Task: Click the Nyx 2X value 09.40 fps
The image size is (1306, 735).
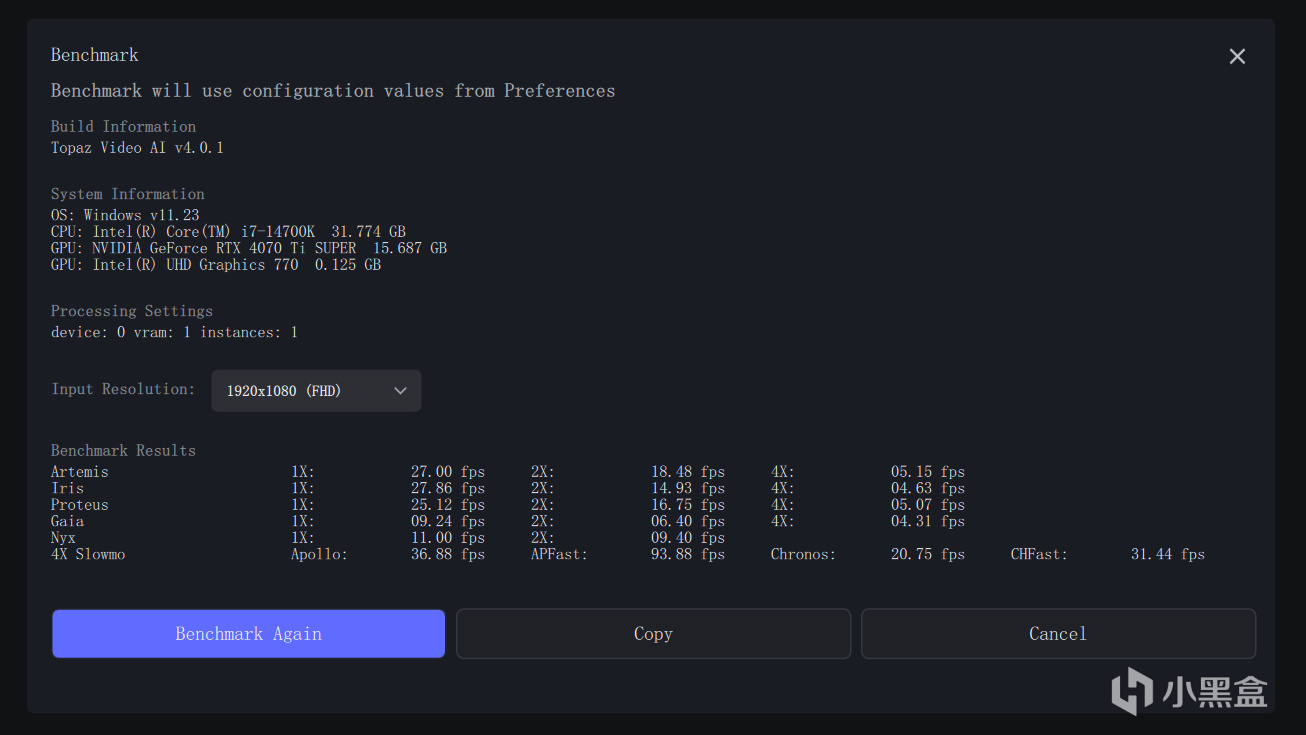Action: 688,538
